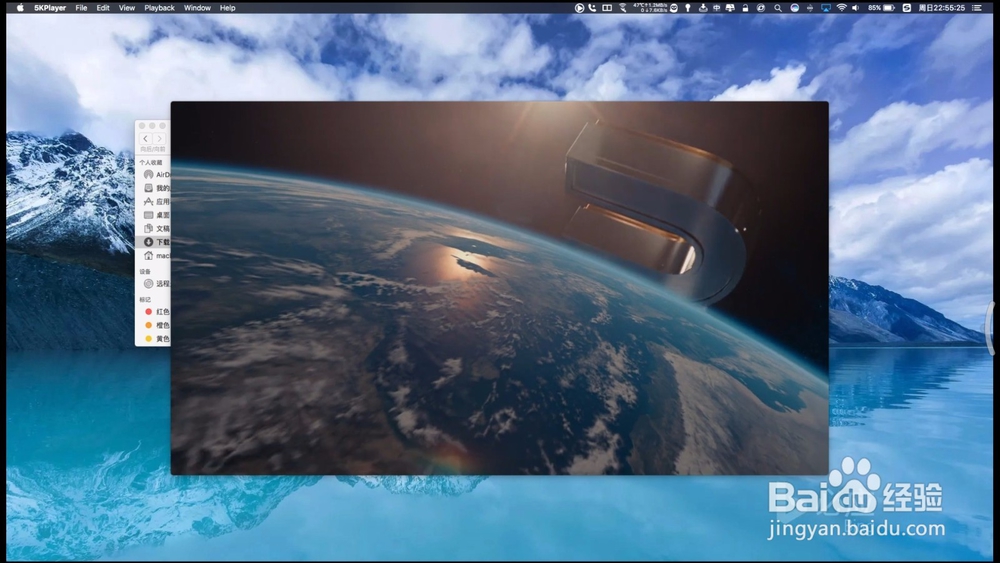Viewport: 1000px width, 563px height.
Task: Open Notification Center list icon
Action: 976,8
